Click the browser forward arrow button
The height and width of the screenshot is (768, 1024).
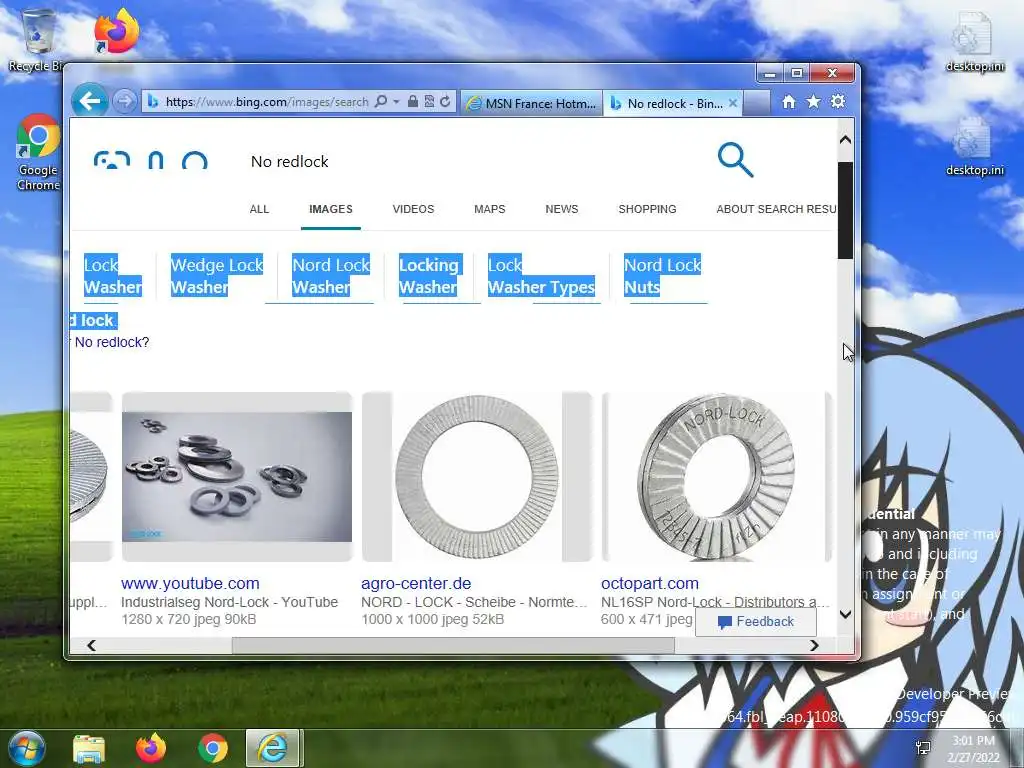(x=124, y=101)
